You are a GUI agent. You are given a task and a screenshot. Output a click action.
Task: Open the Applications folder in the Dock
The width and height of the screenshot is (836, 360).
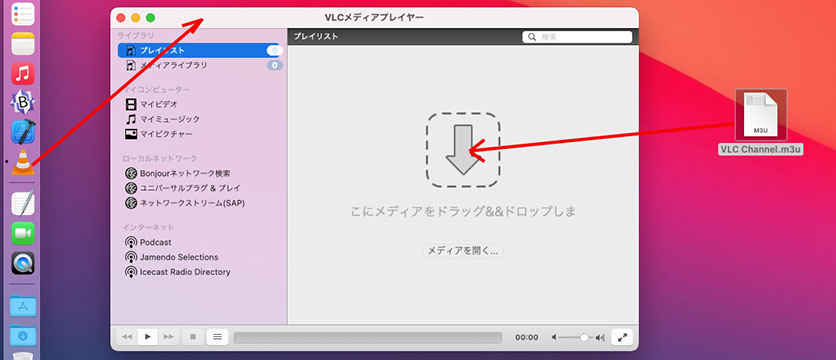click(x=23, y=305)
